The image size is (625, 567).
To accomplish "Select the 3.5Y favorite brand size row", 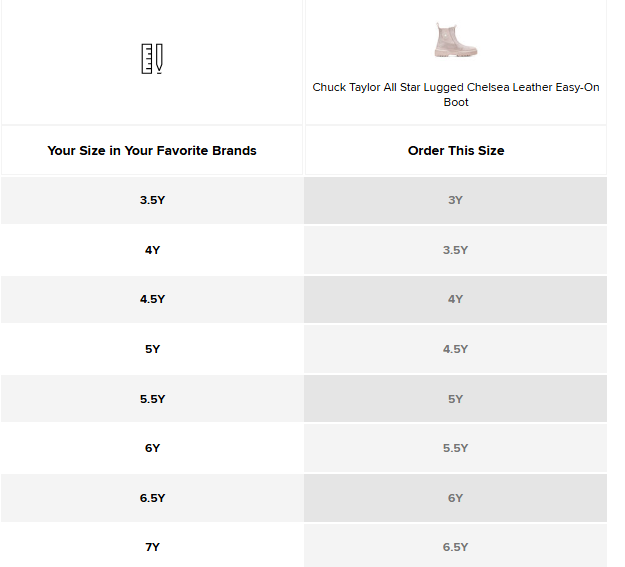I will click(152, 200).
